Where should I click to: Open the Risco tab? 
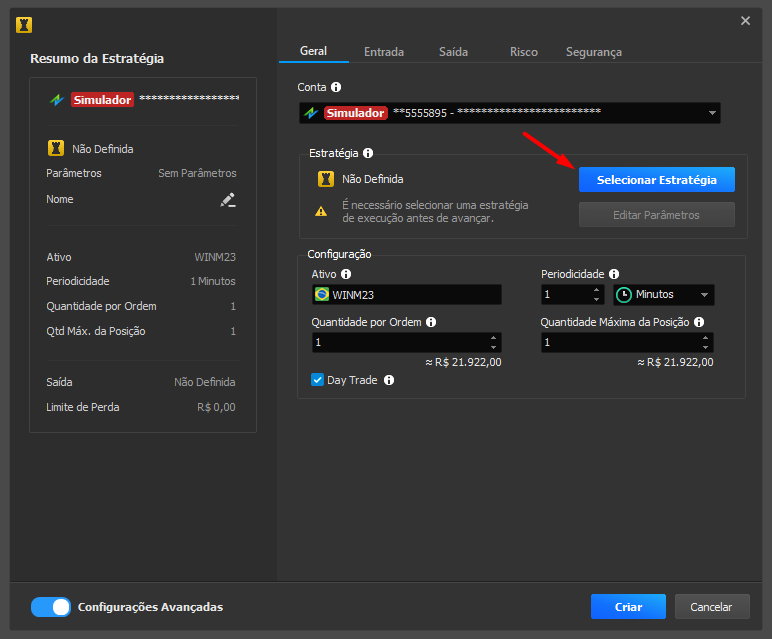pyautogui.click(x=524, y=52)
